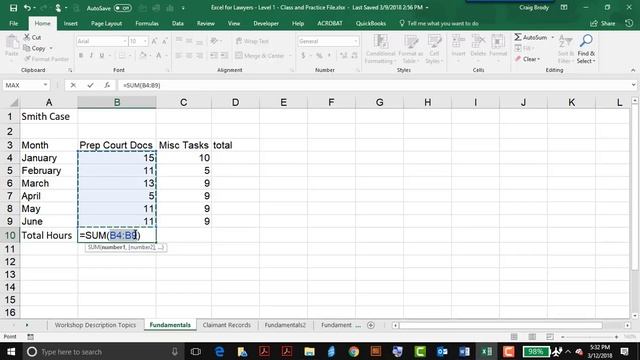
Task: Click the zoom slider in status bar
Action: 589,337
